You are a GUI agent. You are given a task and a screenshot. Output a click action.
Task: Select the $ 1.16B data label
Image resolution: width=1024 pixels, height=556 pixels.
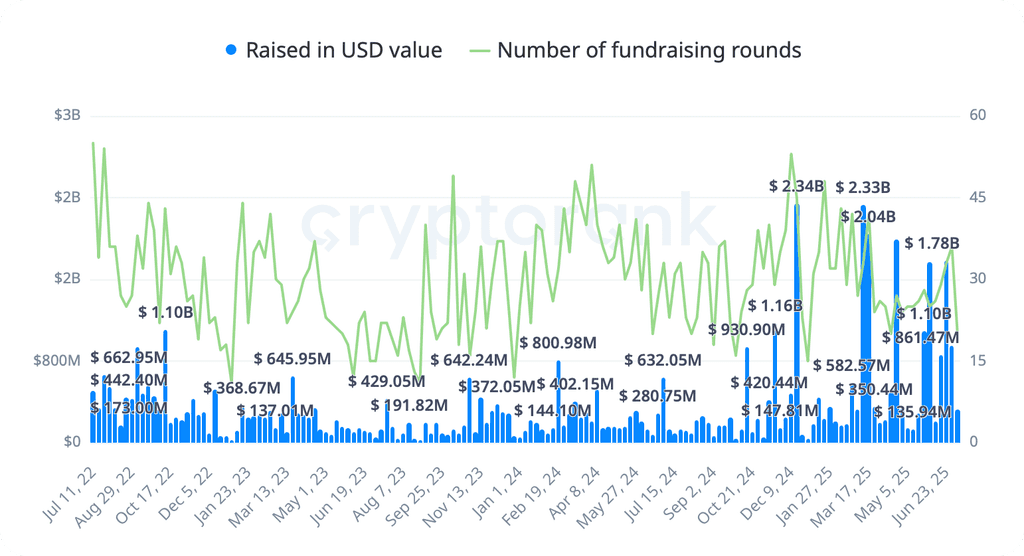[x=775, y=305]
